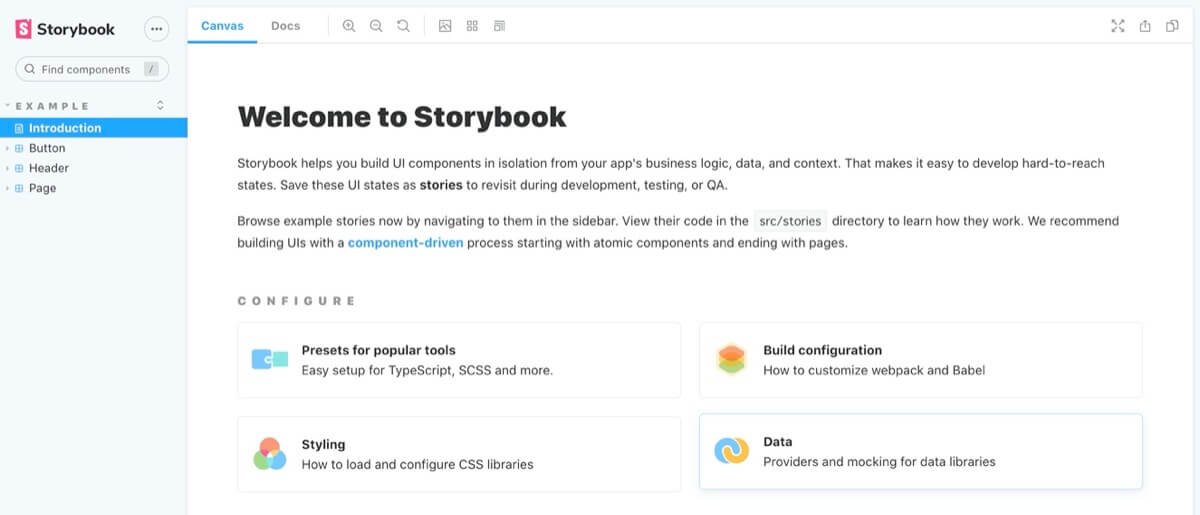
Task: Click the bold word stories
Action: (x=441, y=185)
